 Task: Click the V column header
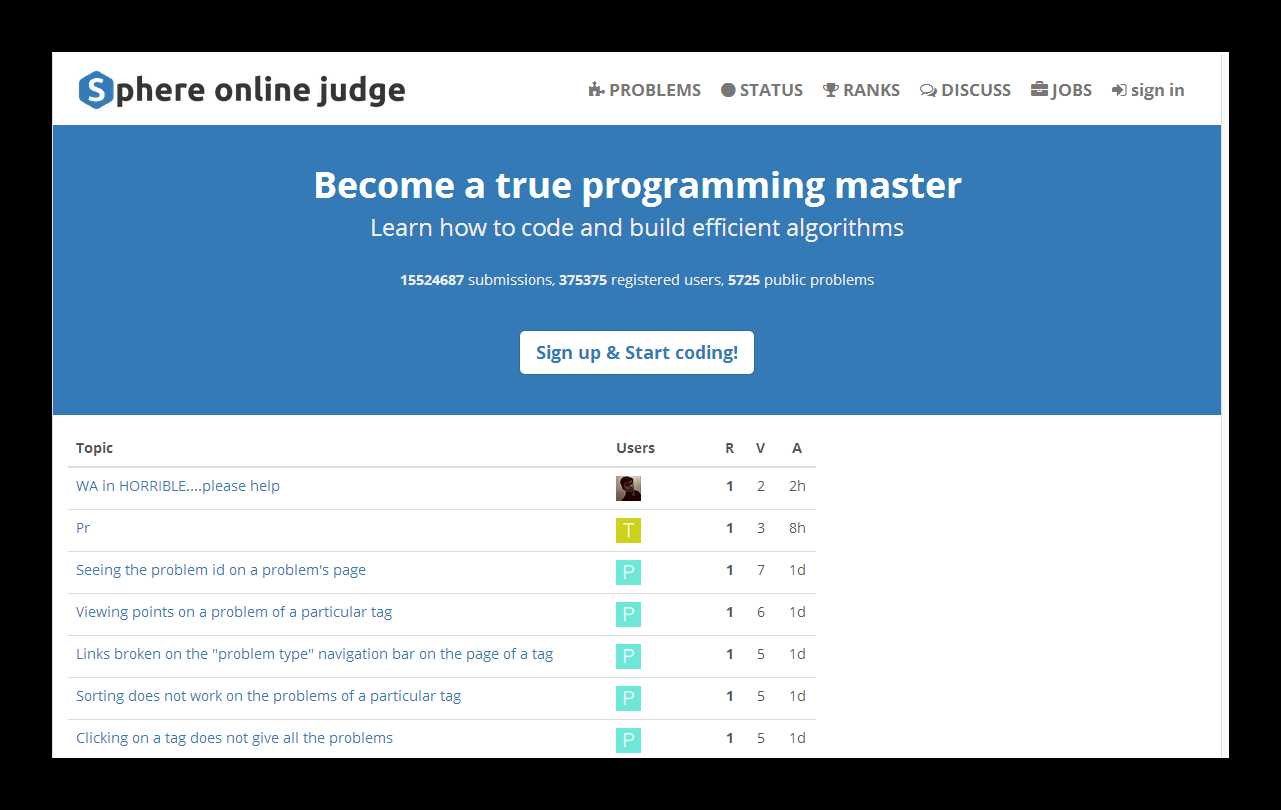coord(760,448)
